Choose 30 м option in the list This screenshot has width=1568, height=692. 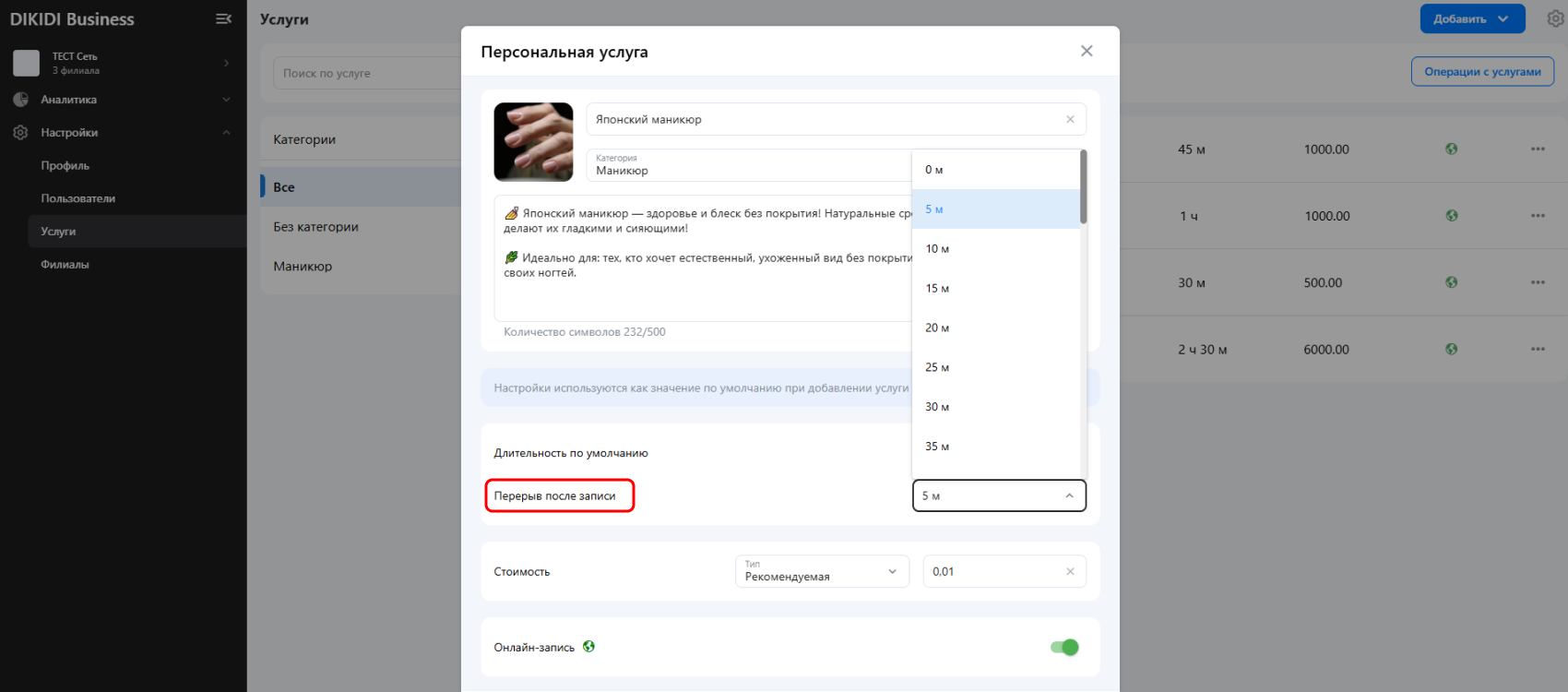tap(996, 407)
